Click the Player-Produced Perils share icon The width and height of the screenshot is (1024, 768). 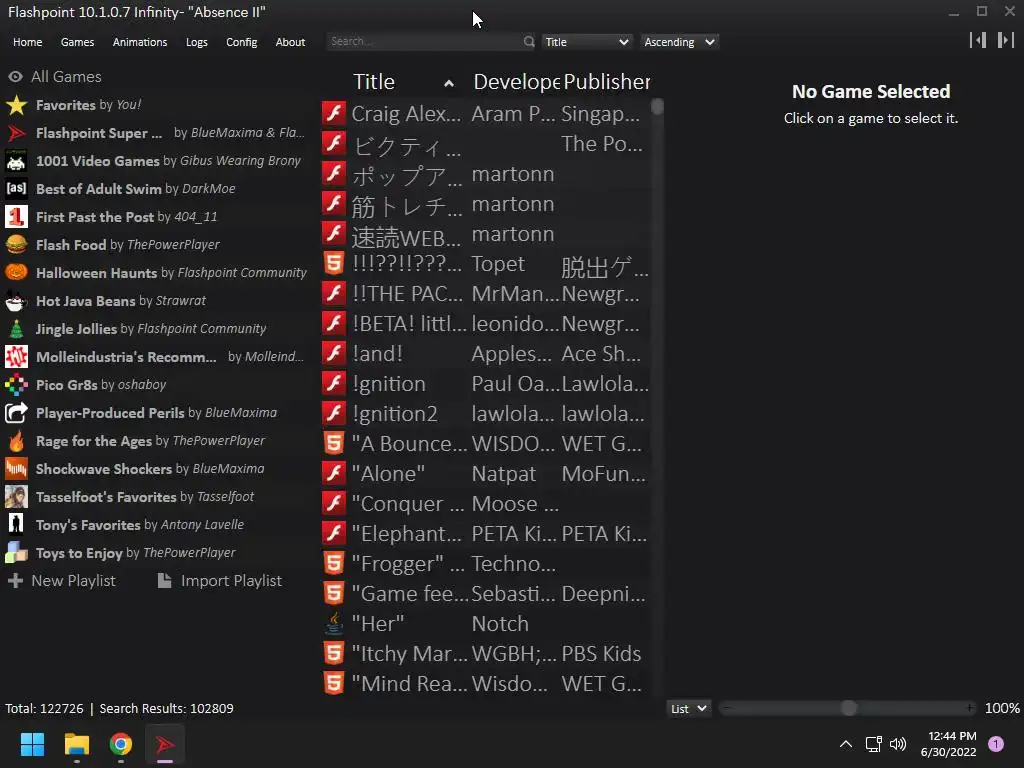point(16,413)
